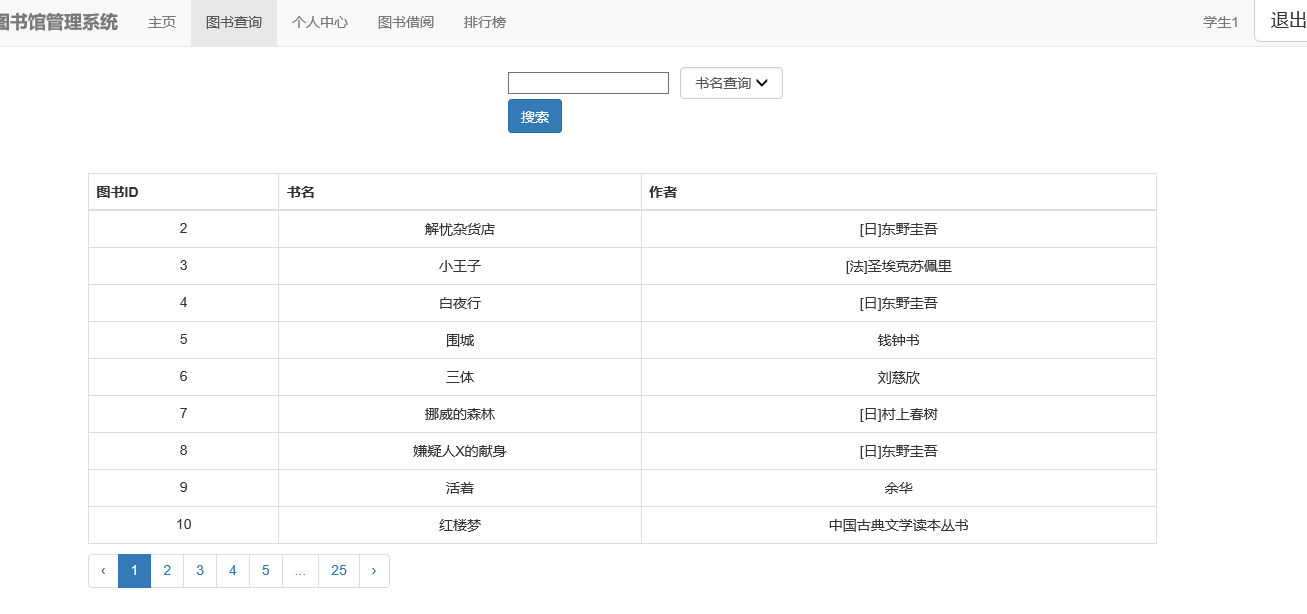The height and width of the screenshot is (614, 1307).
Task: Select book title 白夜行
Action: point(460,303)
